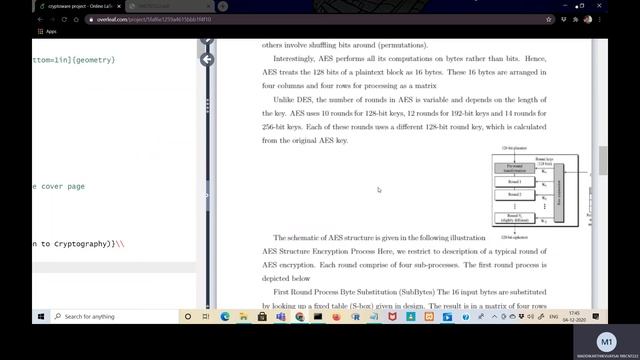Open McAfee shield icon on taskbar
The width and height of the screenshot is (640, 360).
point(392,316)
